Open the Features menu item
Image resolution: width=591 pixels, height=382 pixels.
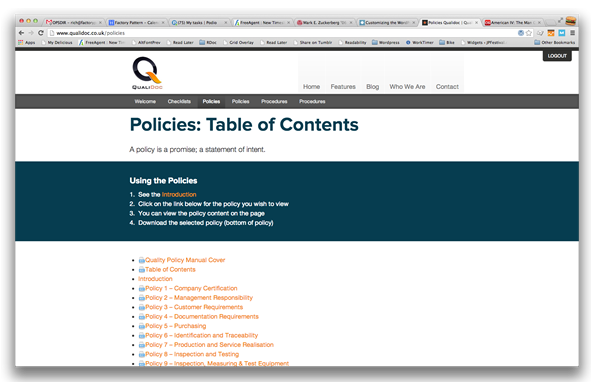(x=343, y=87)
